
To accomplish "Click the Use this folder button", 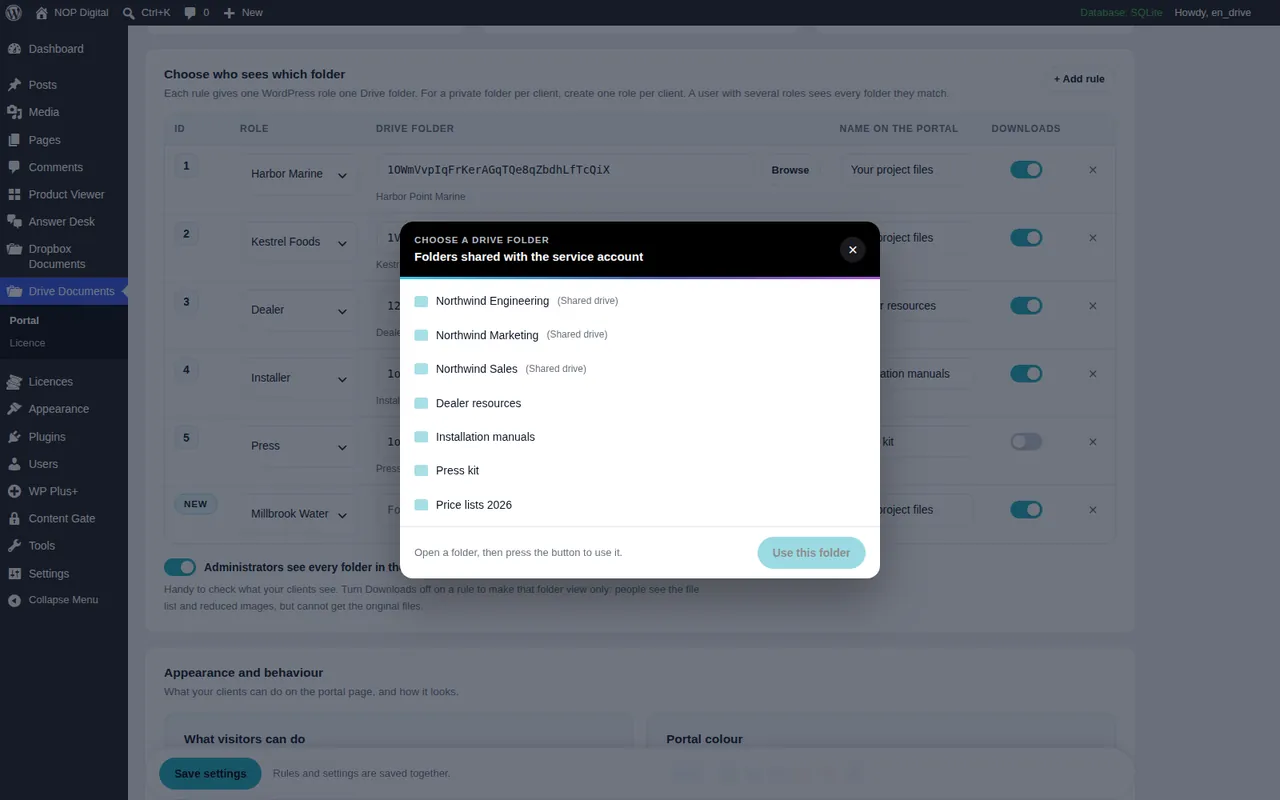I will 811,553.
